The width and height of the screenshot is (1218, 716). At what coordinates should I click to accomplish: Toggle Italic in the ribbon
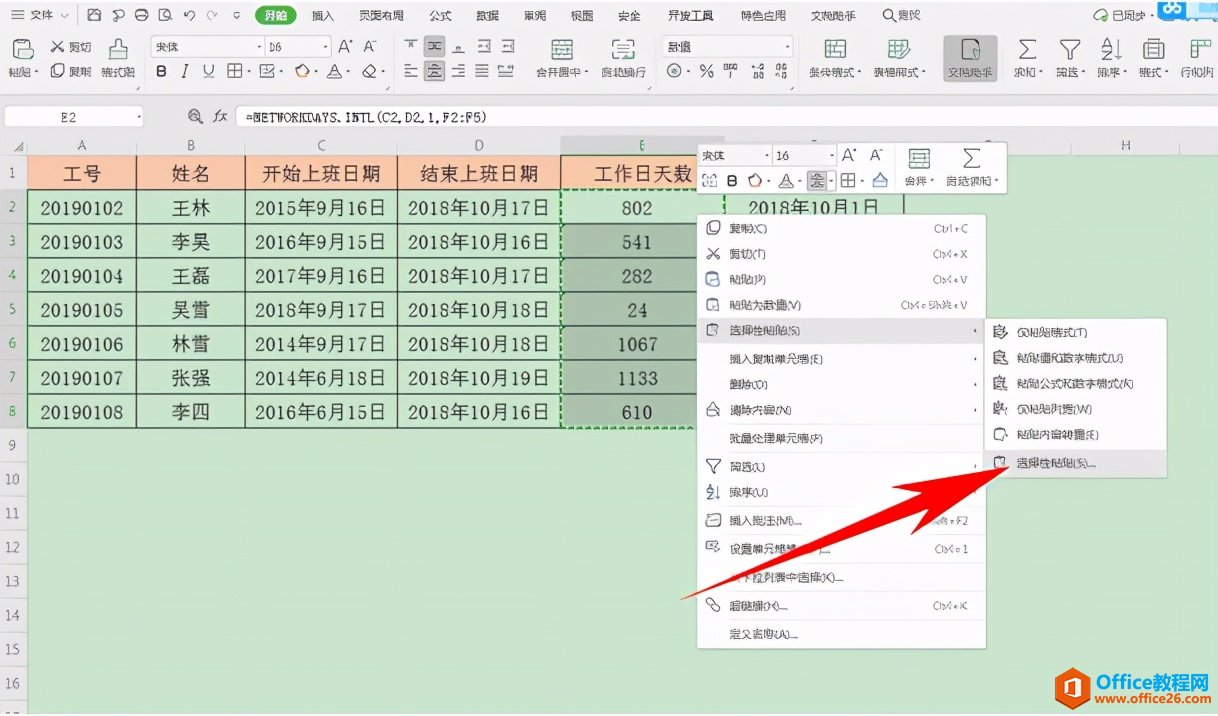pos(185,71)
